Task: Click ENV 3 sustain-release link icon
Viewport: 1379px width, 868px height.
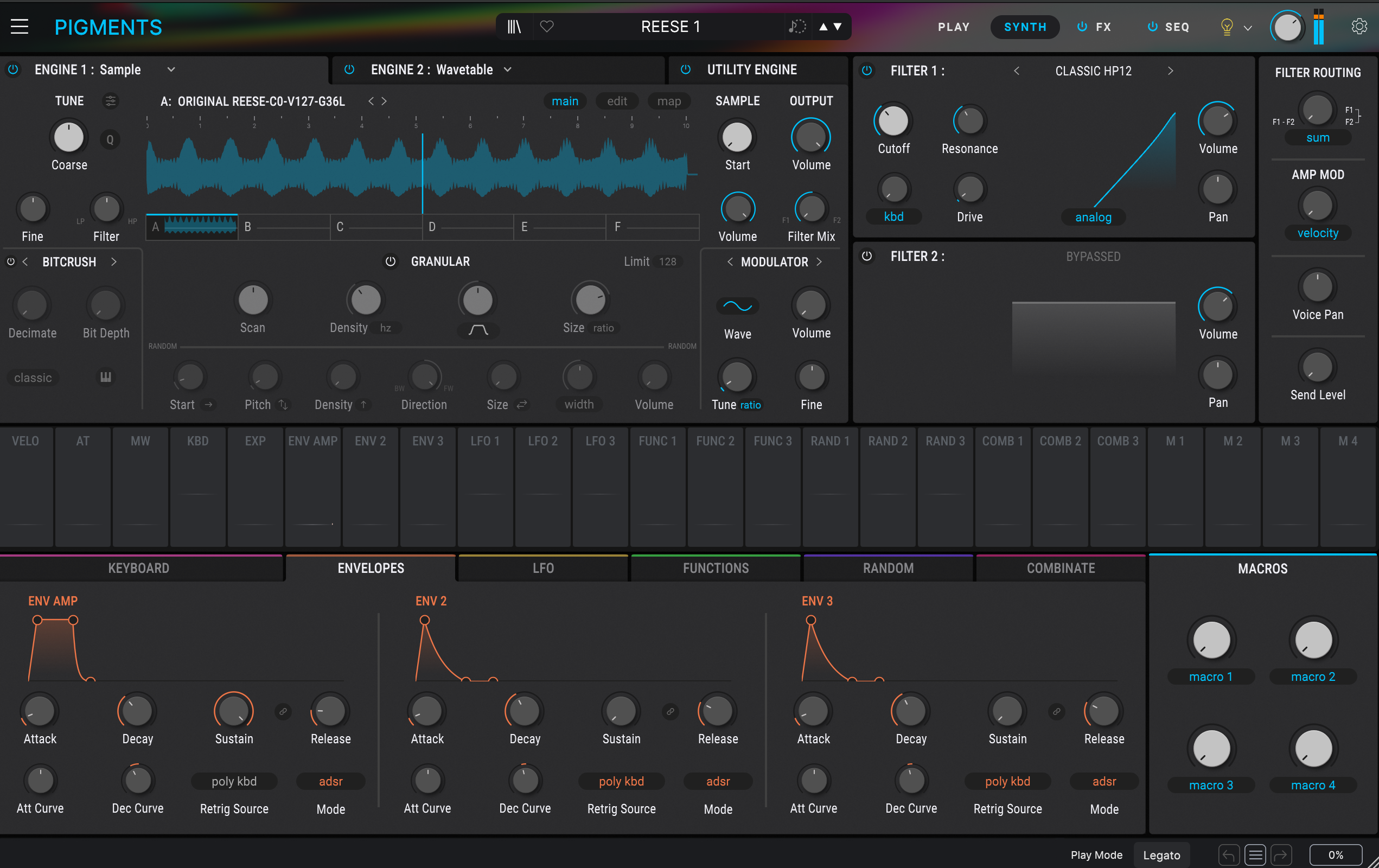Action: click(1057, 711)
